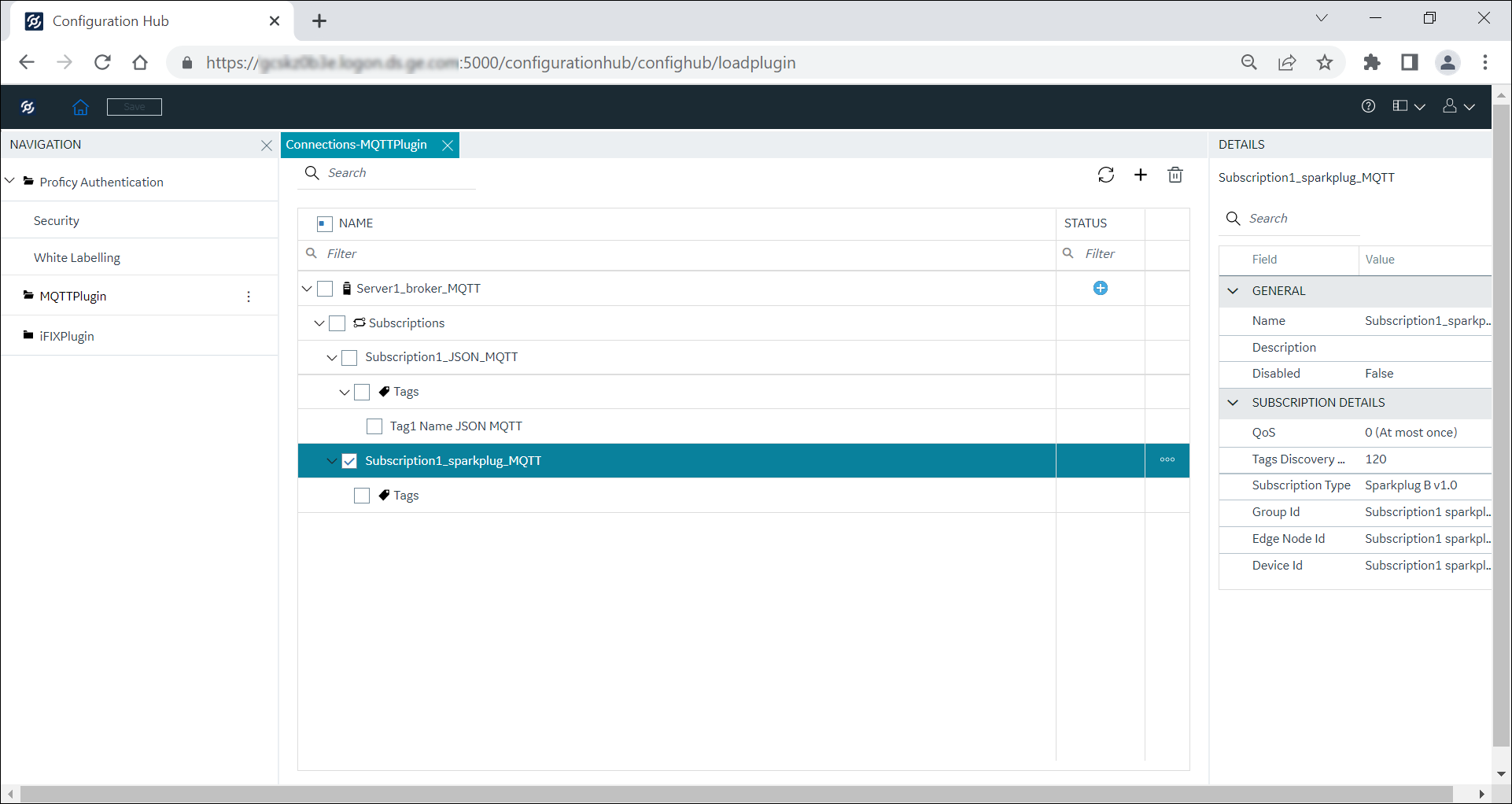Bookmark this page with the star icon
Viewport: 1512px width, 804px height.
(1325, 63)
